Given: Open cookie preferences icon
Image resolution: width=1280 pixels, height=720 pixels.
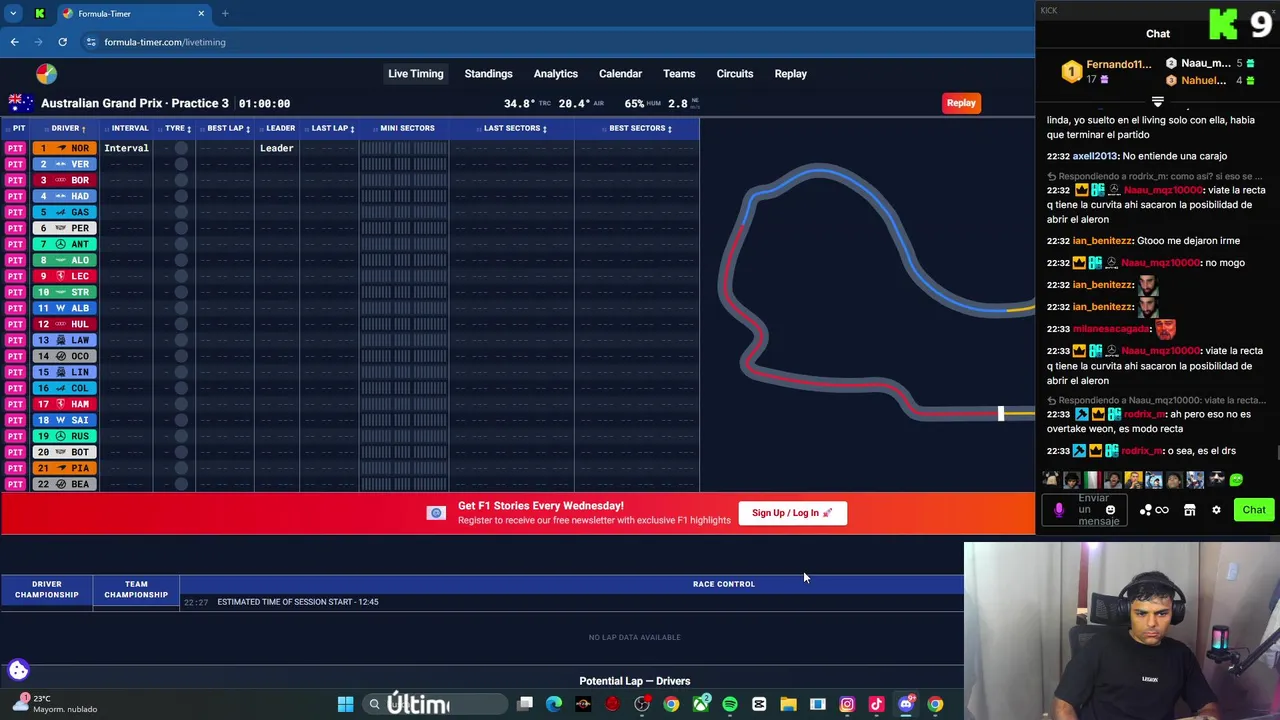Looking at the screenshot, I should [18, 670].
